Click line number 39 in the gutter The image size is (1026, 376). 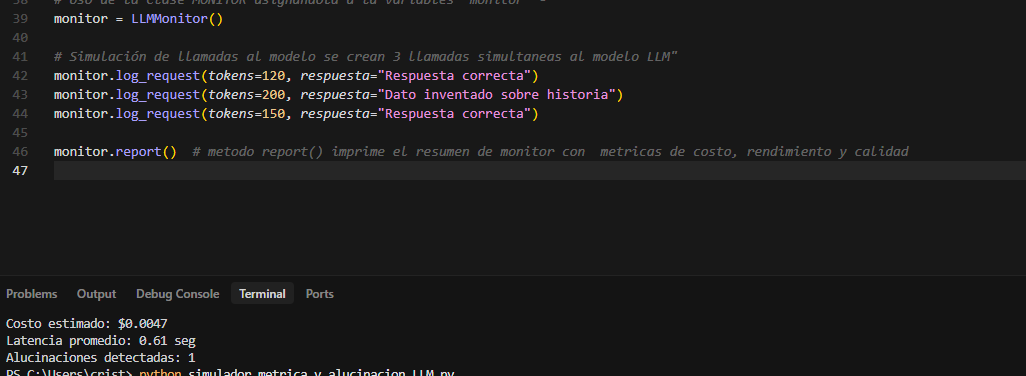[20, 18]
